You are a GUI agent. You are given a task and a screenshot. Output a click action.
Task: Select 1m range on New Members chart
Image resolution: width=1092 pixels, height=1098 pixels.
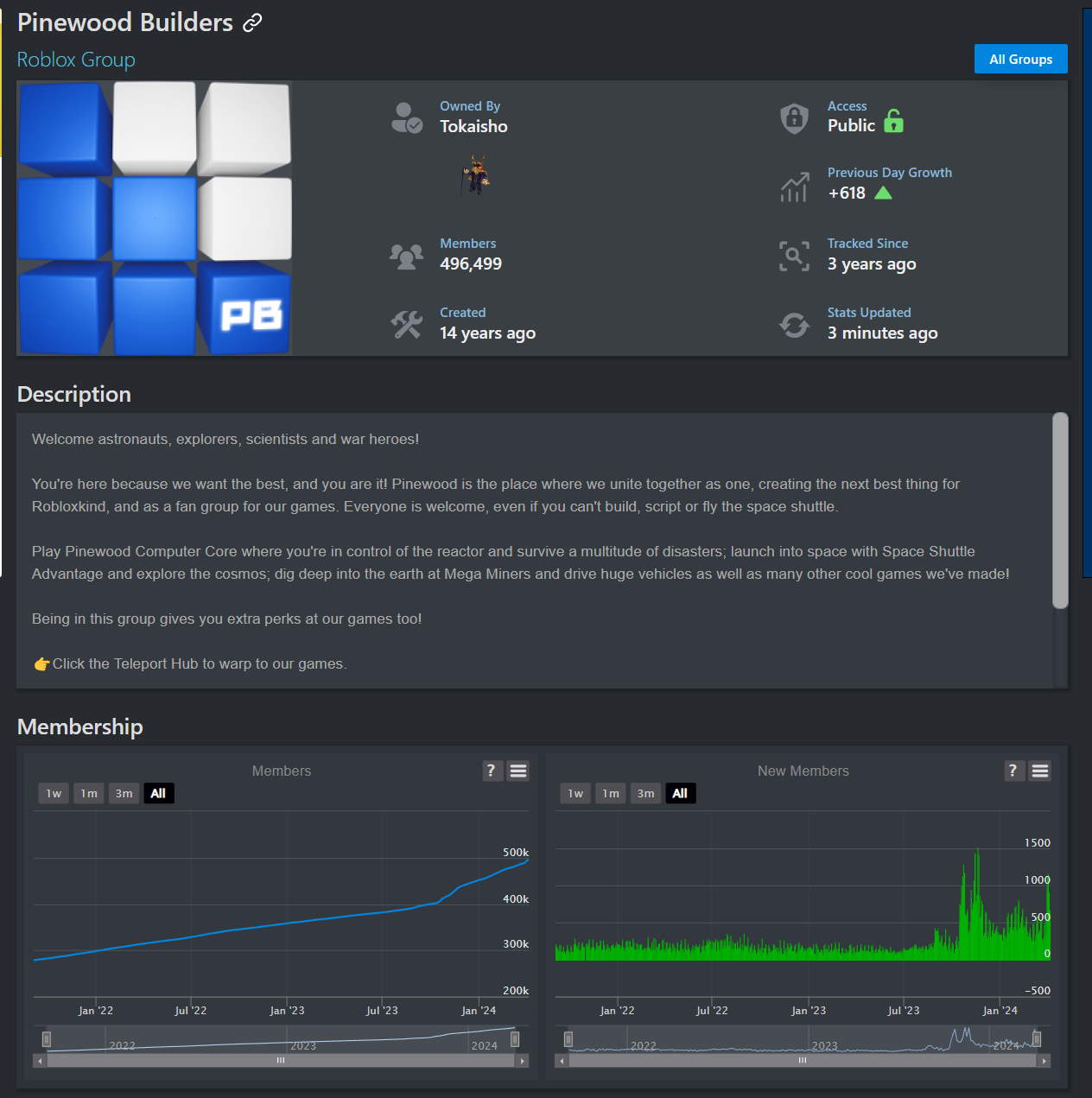coord(611,793)
